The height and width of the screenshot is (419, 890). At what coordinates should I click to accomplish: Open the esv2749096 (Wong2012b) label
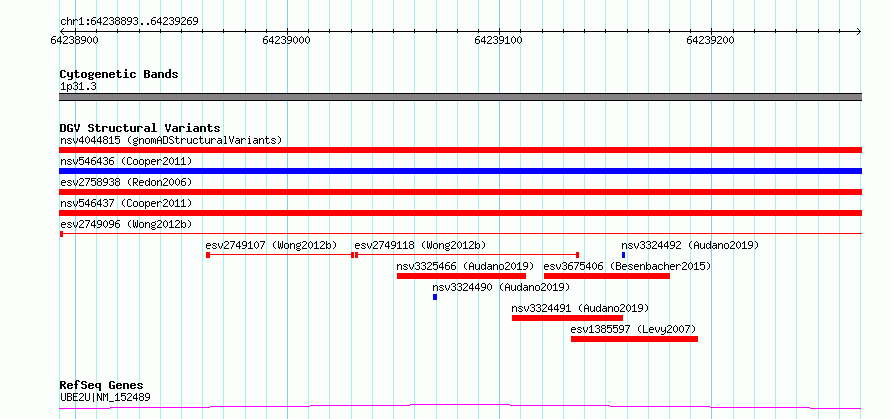coord(126,224)
